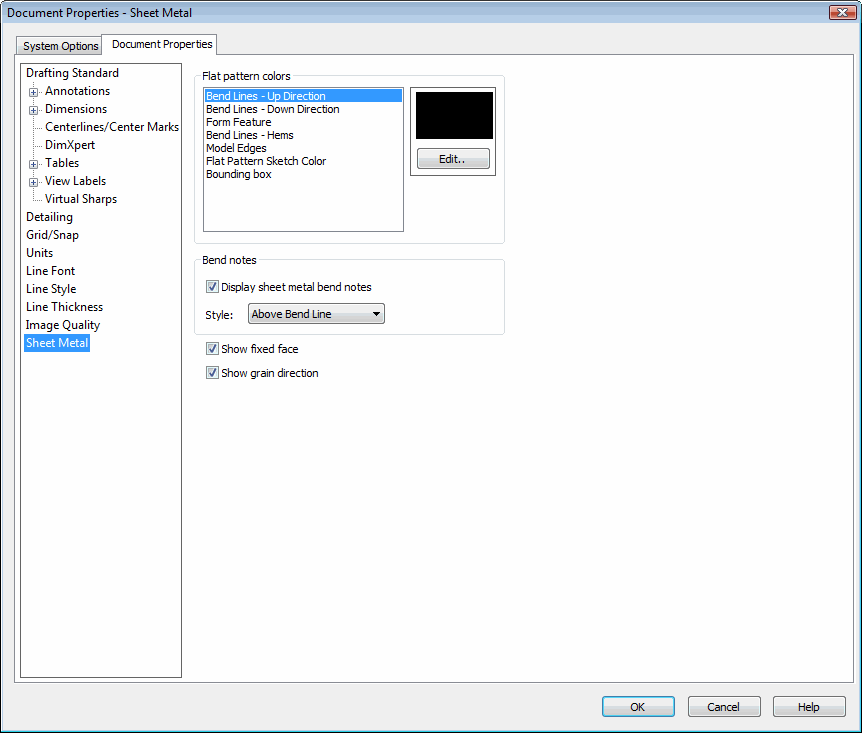This screenshot has width=862, height=733.
Task: Select Line Font in the tree
Action: point(51,271)
